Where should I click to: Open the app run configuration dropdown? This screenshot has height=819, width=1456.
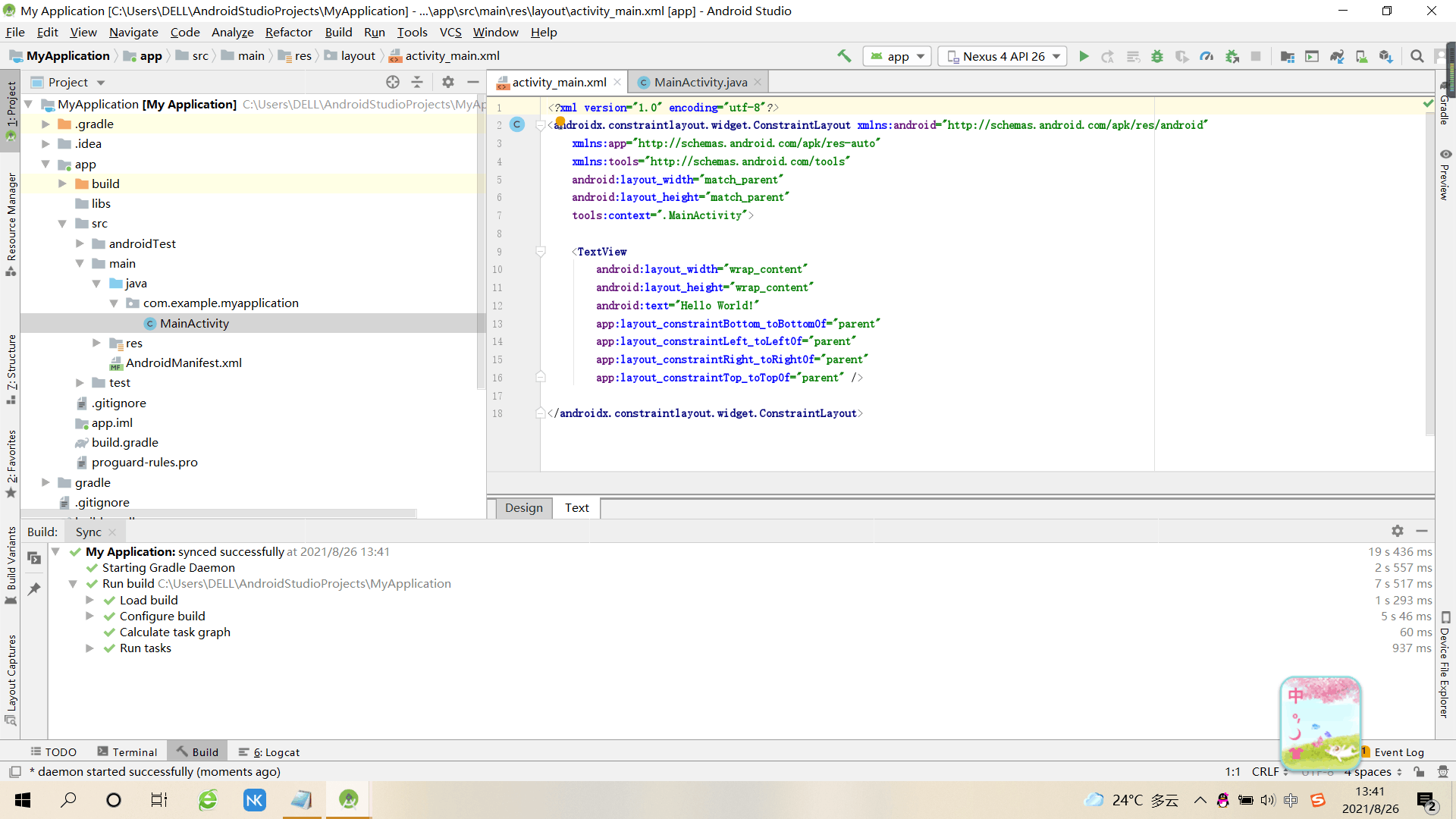tap(898, 56)
